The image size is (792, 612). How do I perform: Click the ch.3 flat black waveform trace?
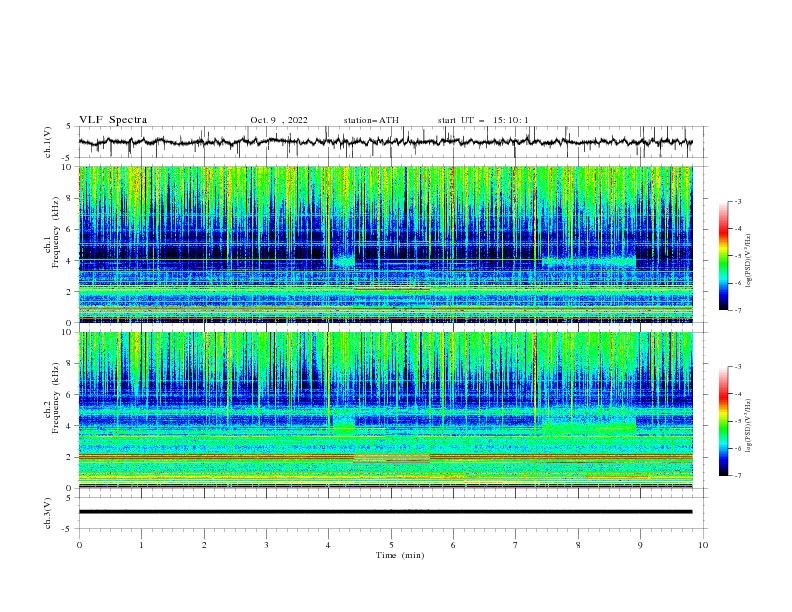(385, 512)
